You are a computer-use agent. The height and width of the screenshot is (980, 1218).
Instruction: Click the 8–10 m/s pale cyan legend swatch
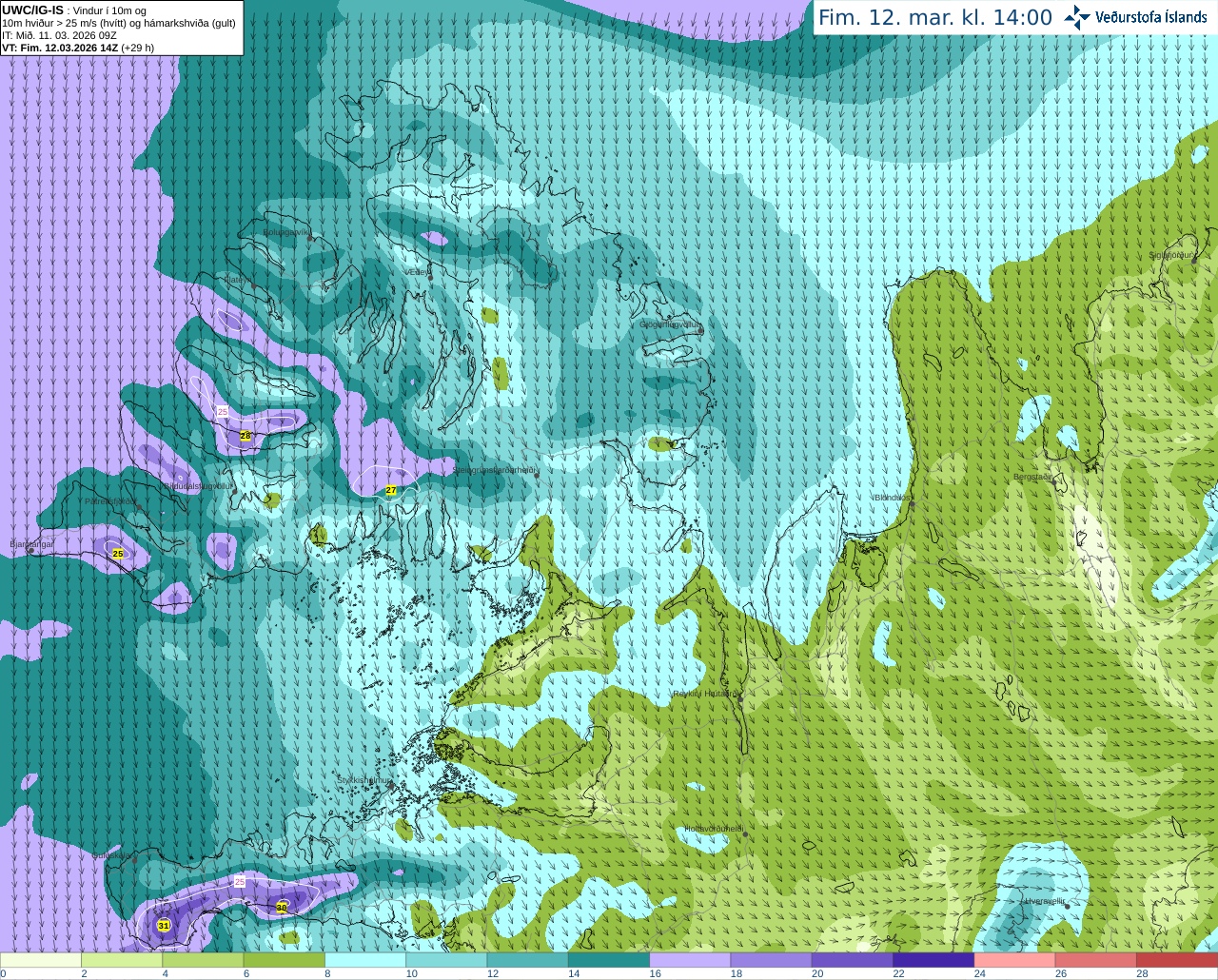tap(365, 960)
